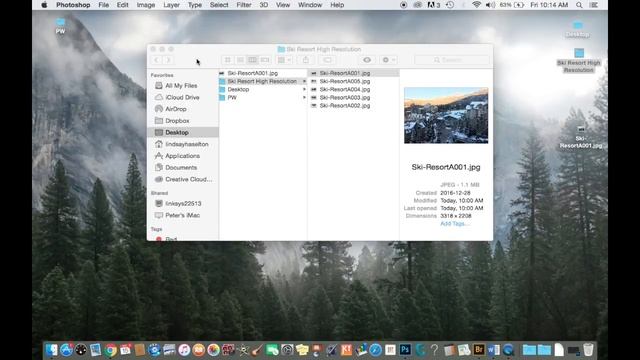Click the Quick Look eye icon

367,60
